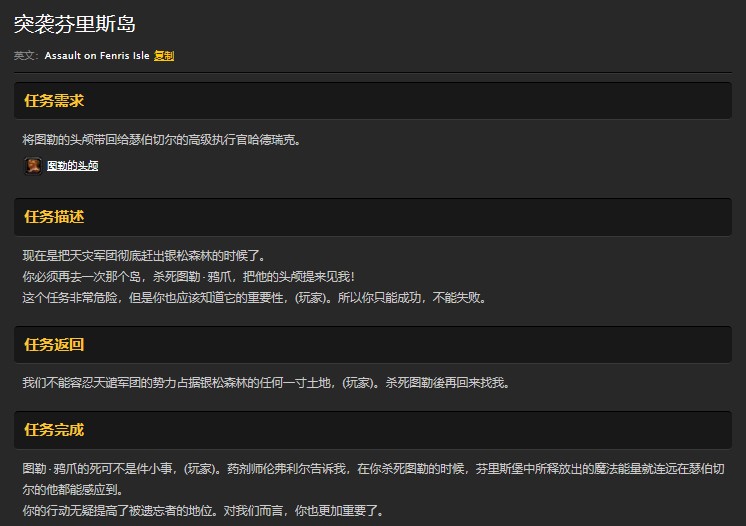Viewport: 746px width, 526px height.
Task: Click the requirement text mentioning 高级执行官哈德瑞克
Action: tap(161, 140)
